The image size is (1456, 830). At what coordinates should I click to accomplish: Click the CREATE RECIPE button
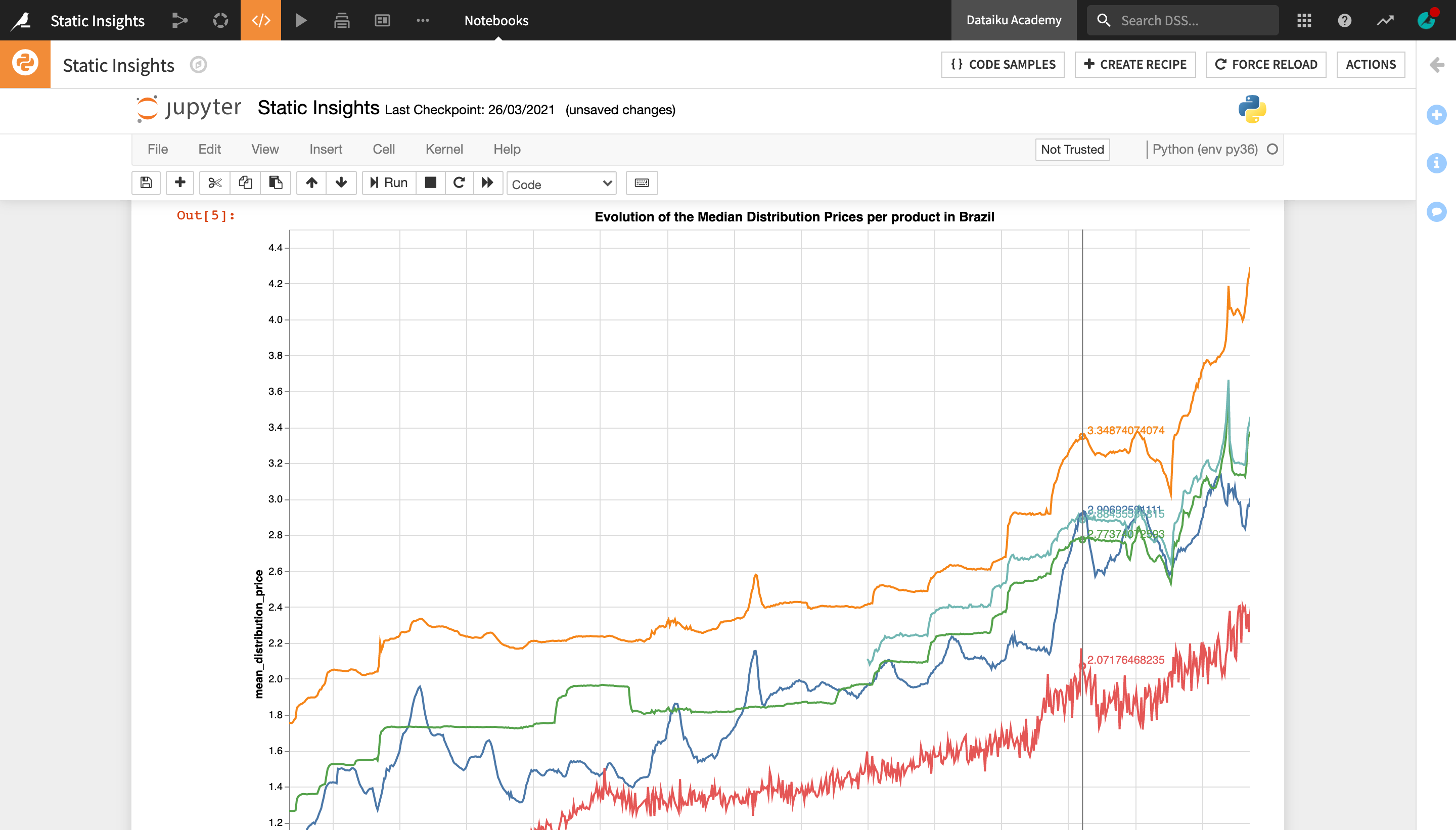point(1134,64)
